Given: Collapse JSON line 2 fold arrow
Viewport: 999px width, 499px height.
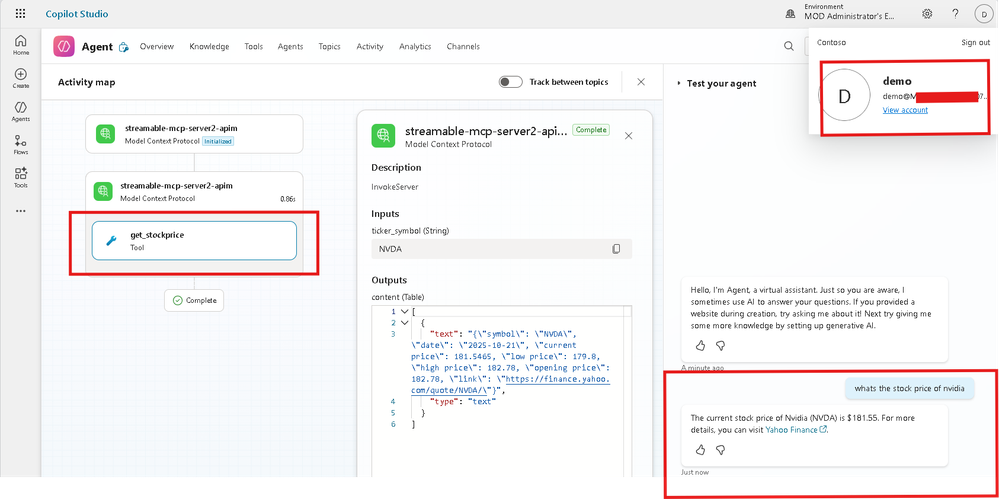Looking at the screenshot, I should point(404,322).
